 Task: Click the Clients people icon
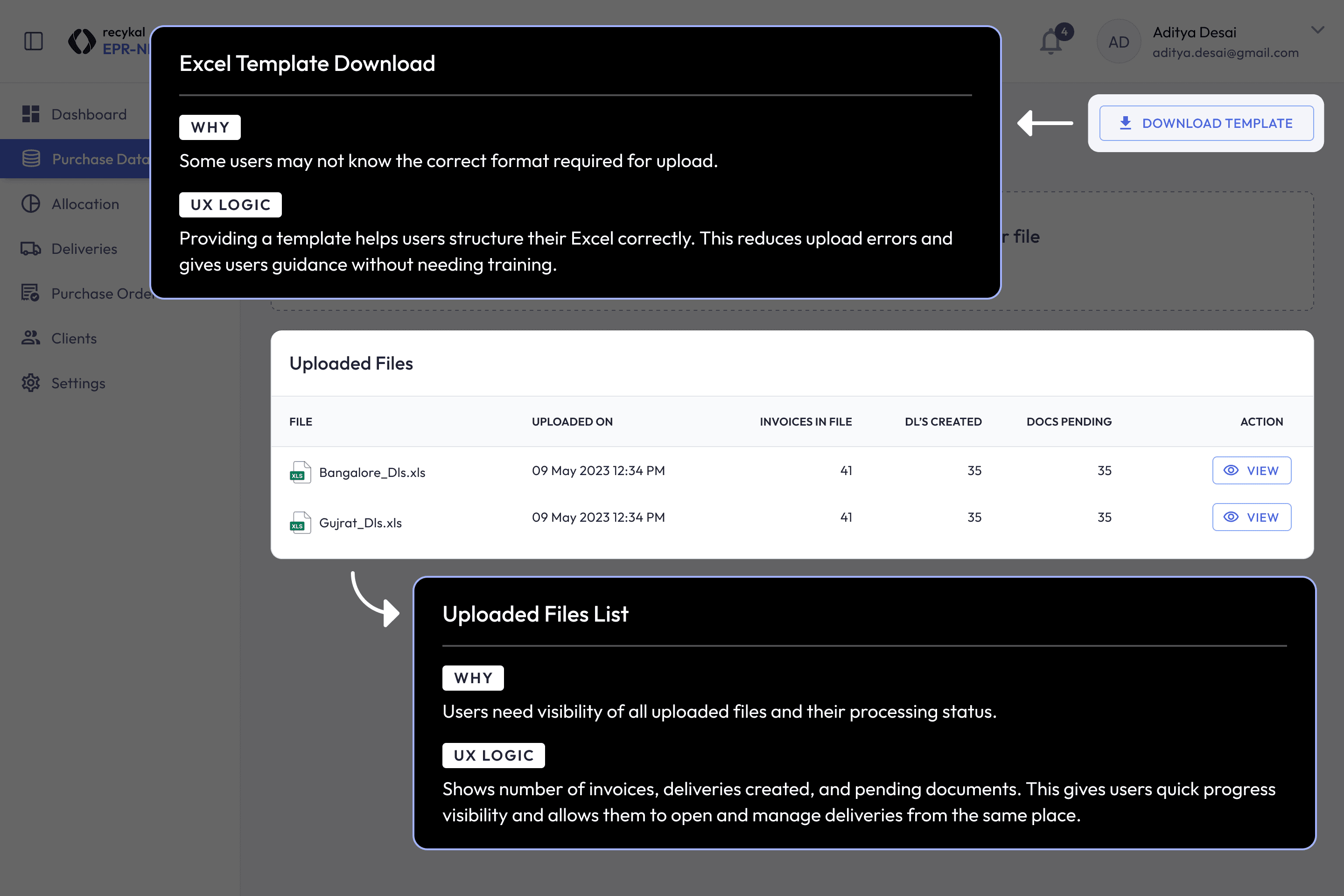[x=31, y=338]
